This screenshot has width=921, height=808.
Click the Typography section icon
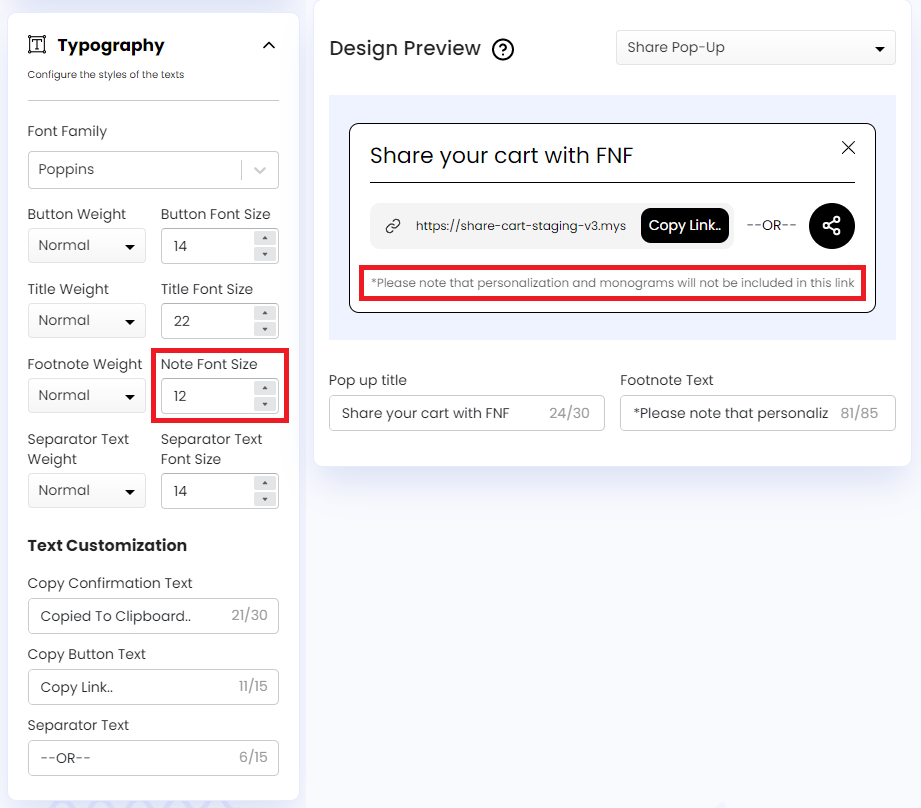click(37, 45)
